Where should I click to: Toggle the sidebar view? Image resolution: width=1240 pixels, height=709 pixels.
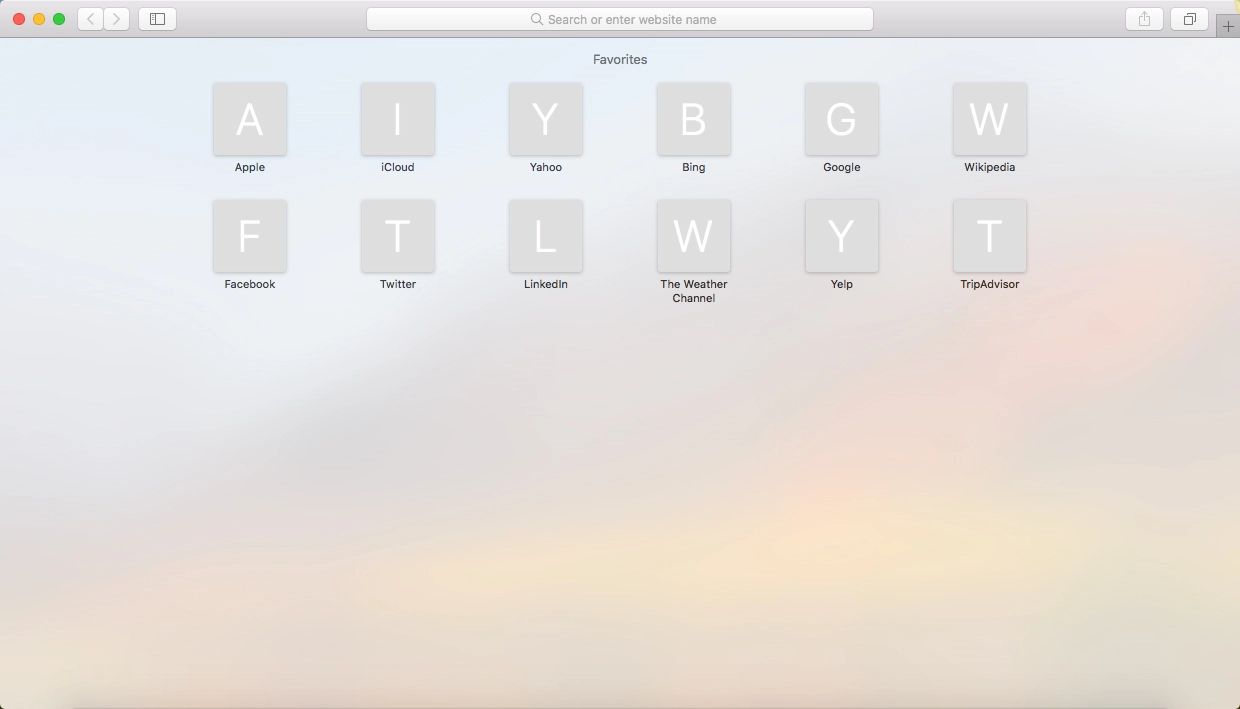pos(157,19)
